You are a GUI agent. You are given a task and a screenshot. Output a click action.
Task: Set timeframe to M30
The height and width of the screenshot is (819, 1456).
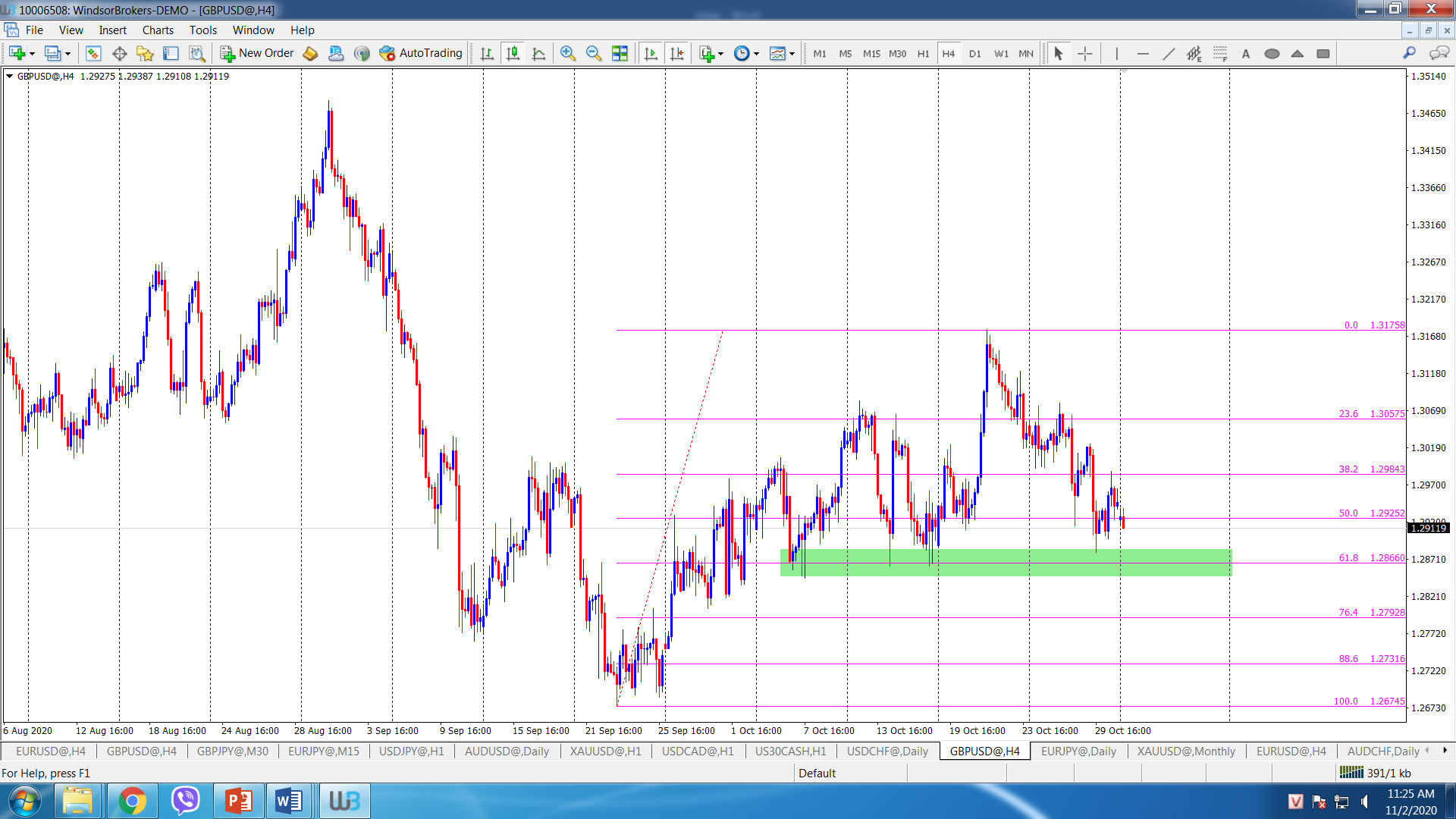897,54
